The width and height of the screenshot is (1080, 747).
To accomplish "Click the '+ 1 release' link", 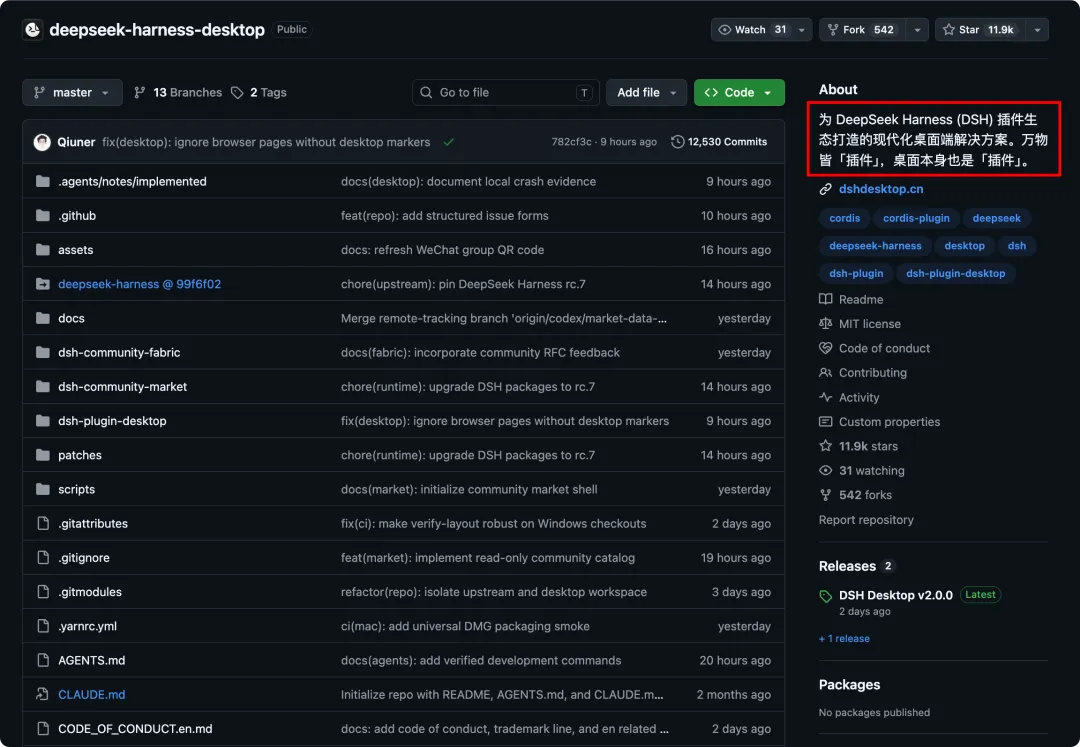I will [844, 638].
